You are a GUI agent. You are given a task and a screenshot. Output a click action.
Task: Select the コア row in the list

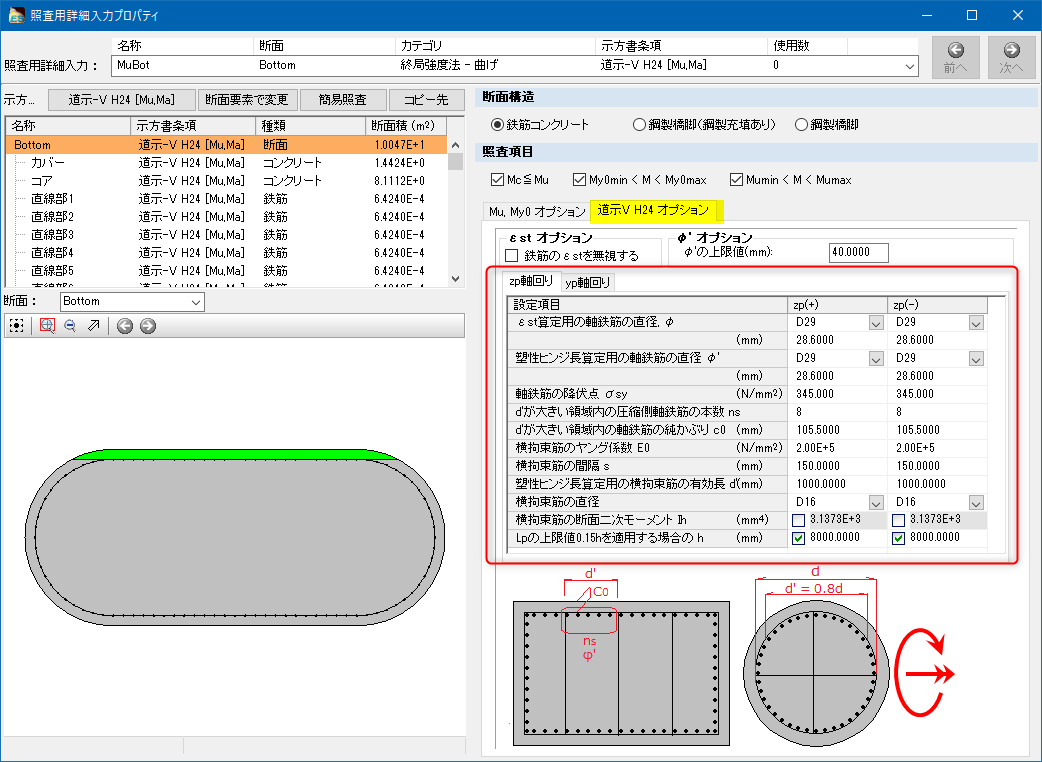pos(226,181)
